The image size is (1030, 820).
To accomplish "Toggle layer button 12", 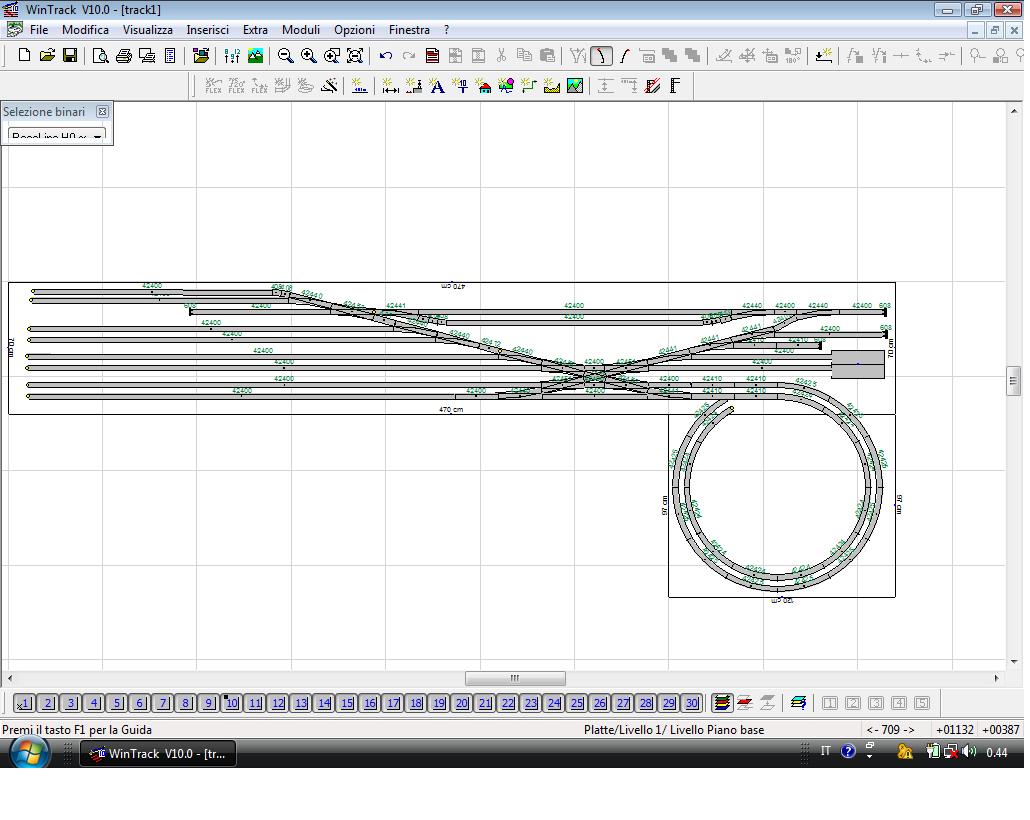I will point(278,703).
